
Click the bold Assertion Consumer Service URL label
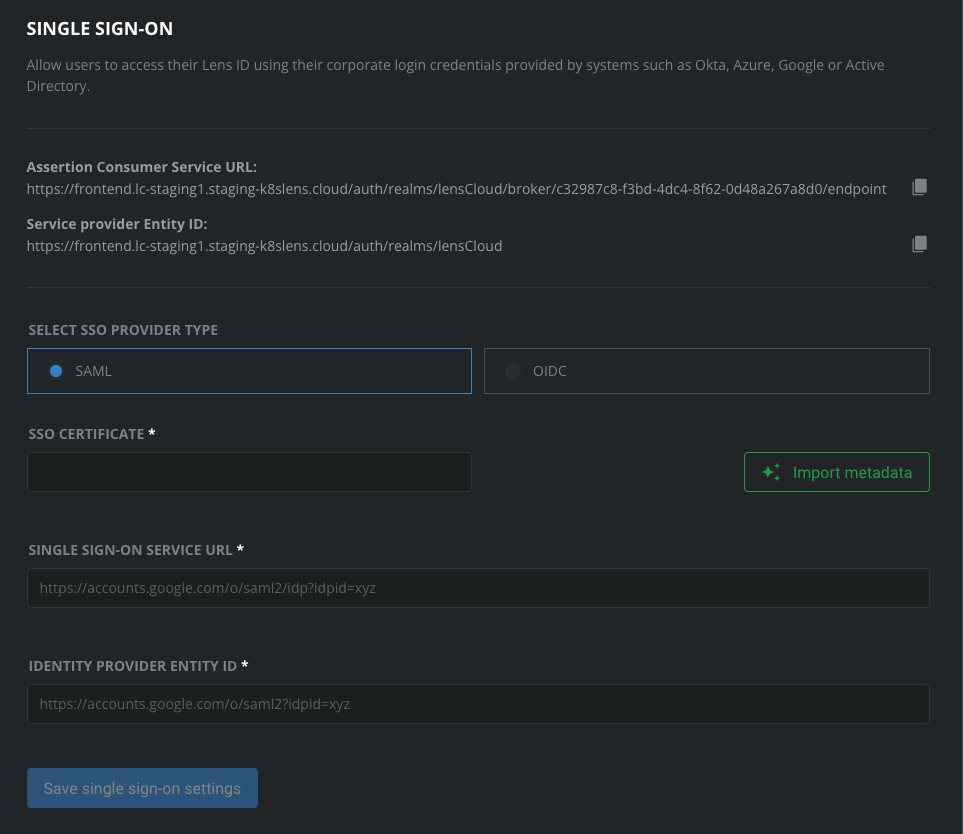tap(142, 167)
